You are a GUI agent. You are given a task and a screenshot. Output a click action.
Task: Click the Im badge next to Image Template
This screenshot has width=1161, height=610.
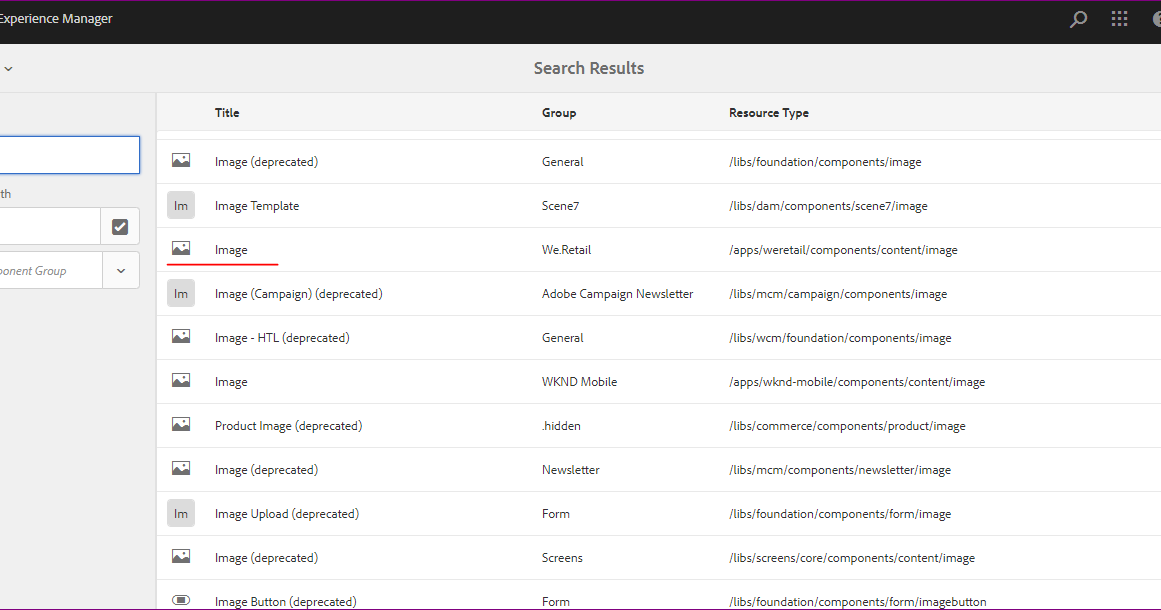pos(181,204)
